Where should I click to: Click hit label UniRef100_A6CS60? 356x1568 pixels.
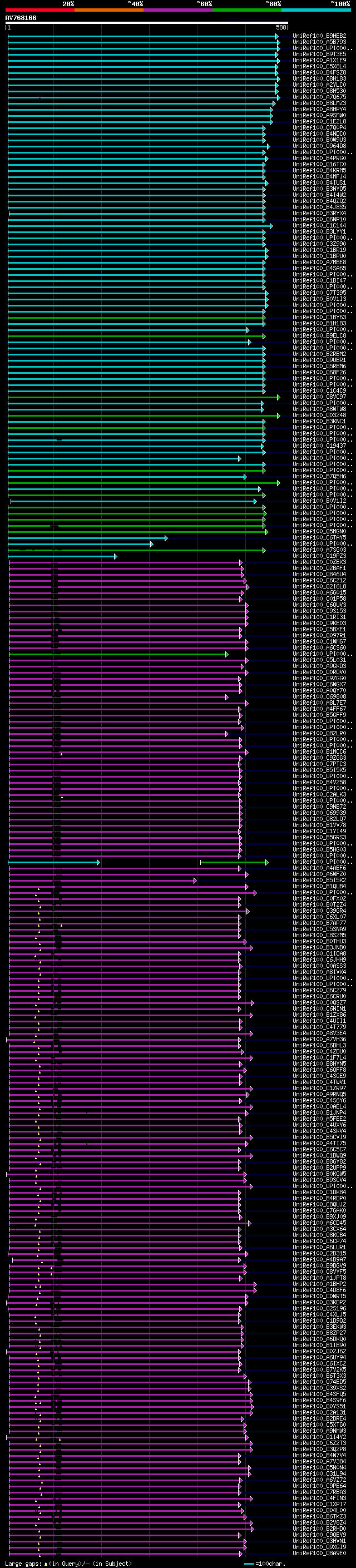point(319,647)
